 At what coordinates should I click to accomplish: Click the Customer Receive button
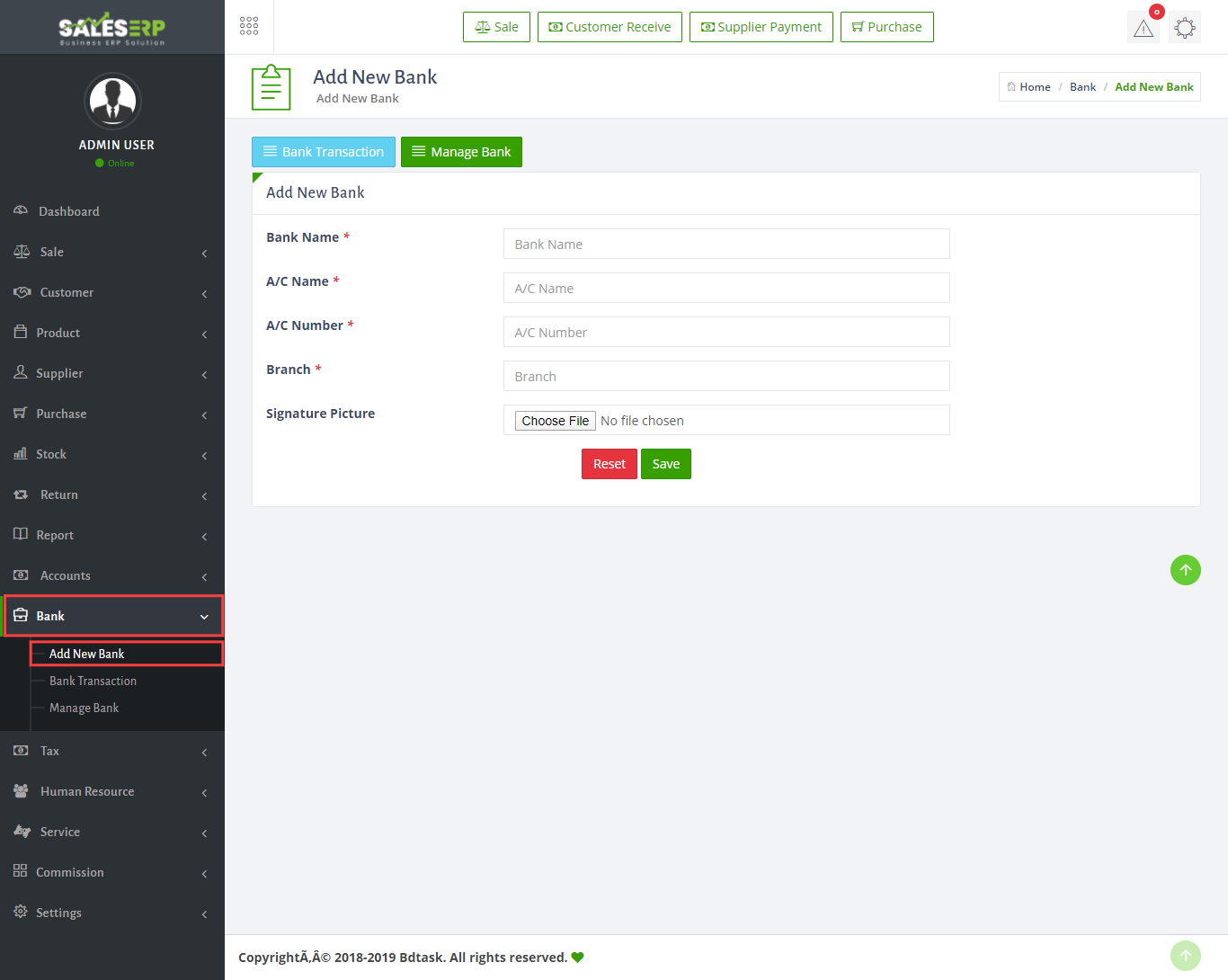point(610,27)
